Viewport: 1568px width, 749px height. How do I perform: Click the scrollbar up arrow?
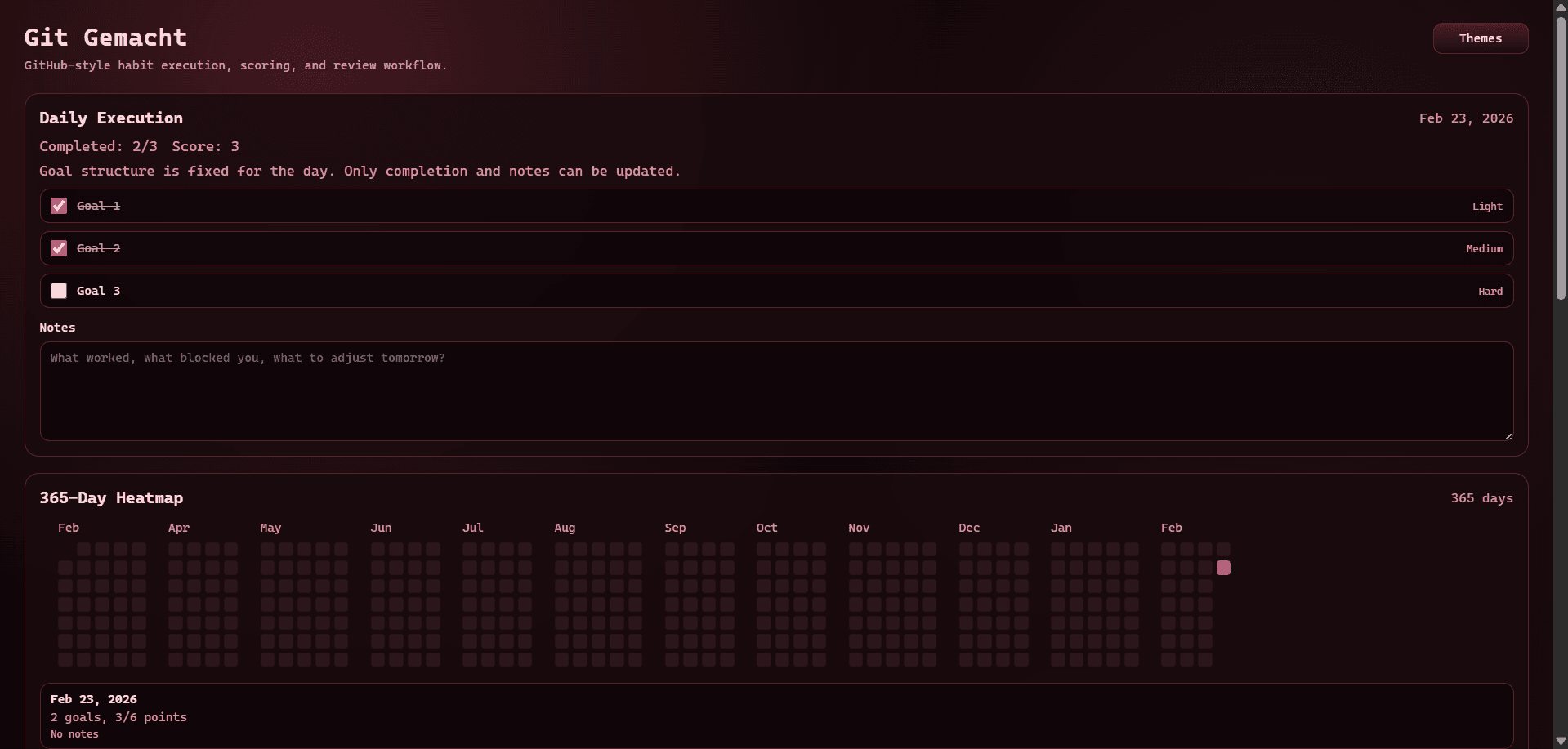pyautogui.click(x=1559, y=7)
